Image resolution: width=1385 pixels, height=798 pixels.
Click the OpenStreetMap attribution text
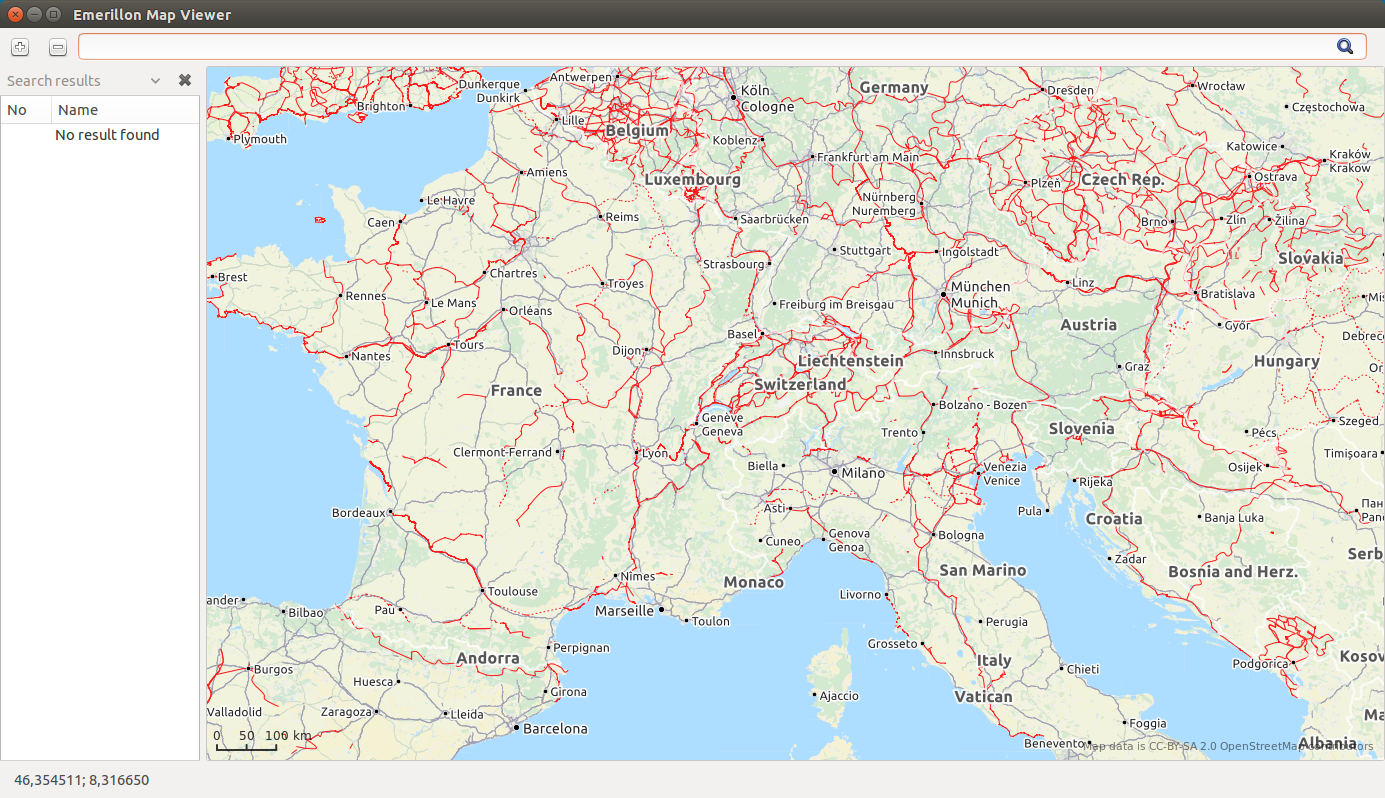(1230, 745)
